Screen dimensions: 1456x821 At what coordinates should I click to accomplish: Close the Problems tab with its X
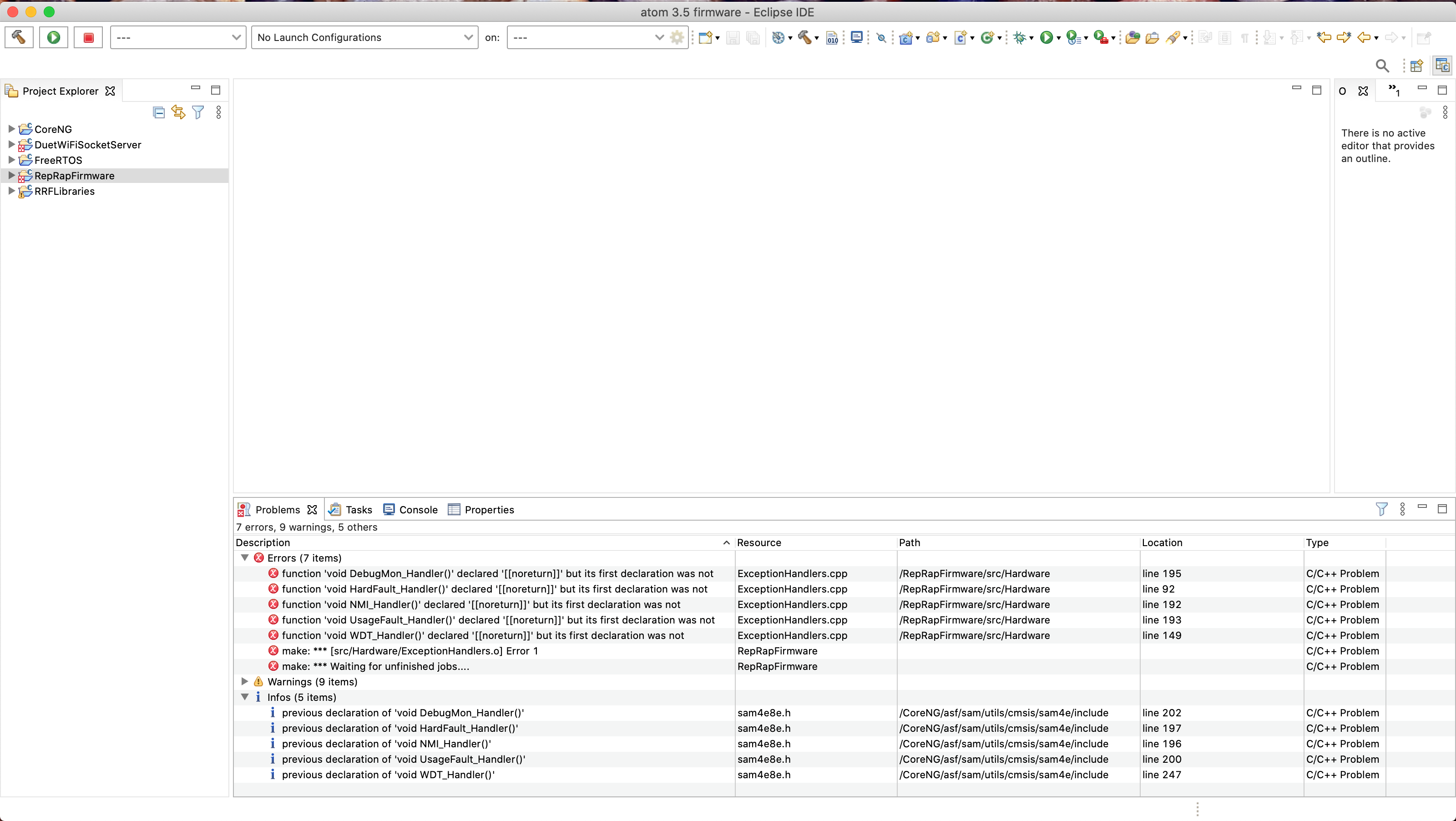pos(312,509)
